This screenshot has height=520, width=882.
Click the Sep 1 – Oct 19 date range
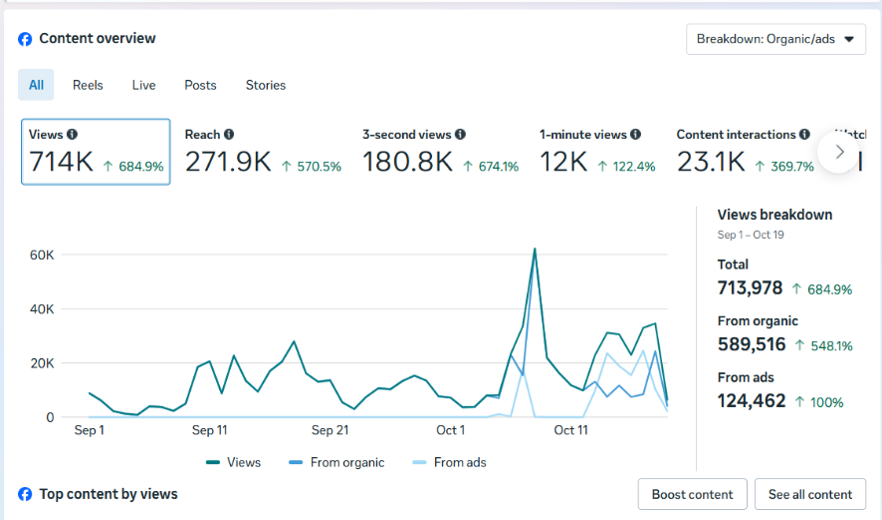pyautogui.click(x=750, y=235)
